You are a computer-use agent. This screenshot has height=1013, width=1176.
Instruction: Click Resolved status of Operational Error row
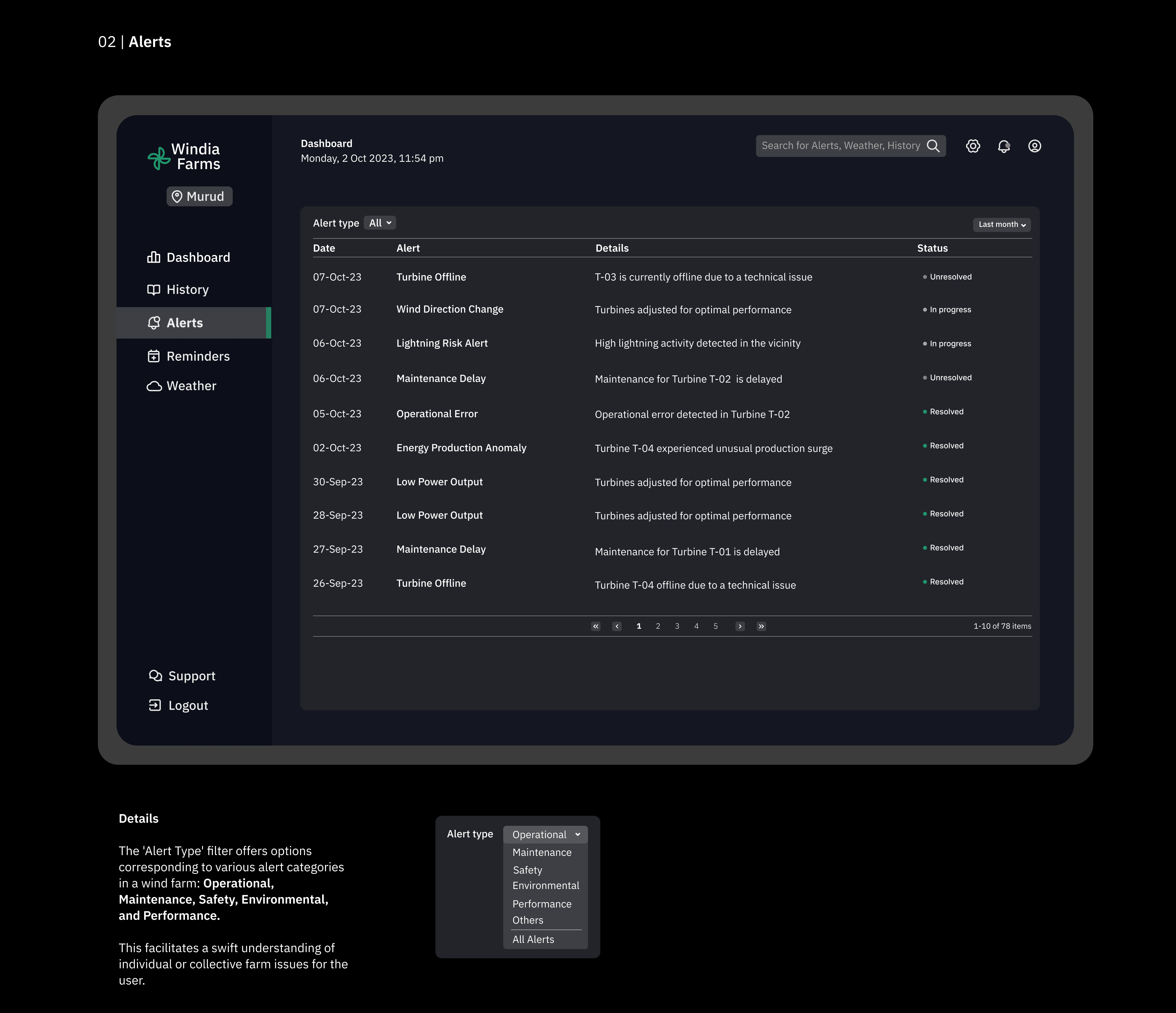[943, 412]
